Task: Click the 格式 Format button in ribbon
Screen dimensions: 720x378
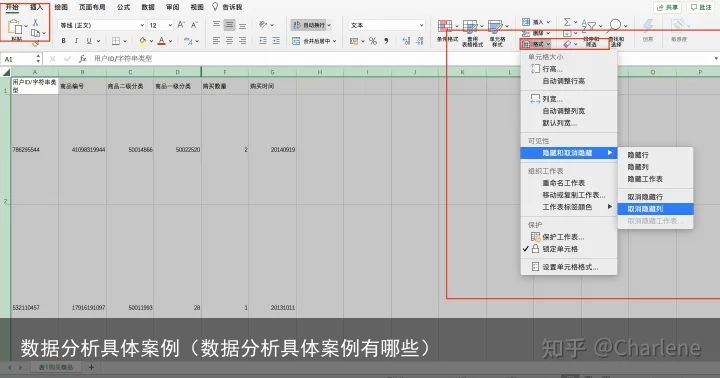Action: pyautogui.click(x=536, y=44)
